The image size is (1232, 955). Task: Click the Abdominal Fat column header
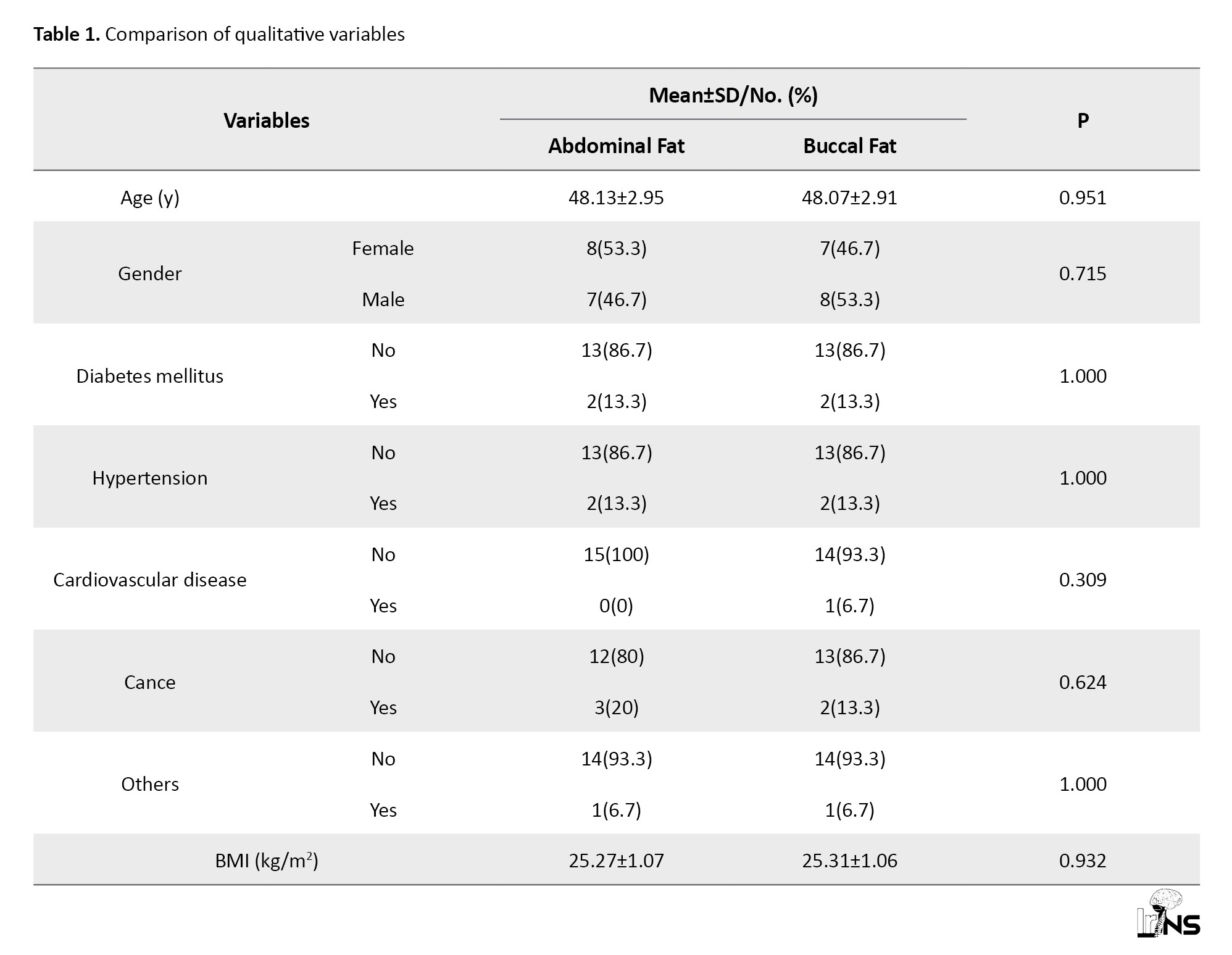point(616,146)
